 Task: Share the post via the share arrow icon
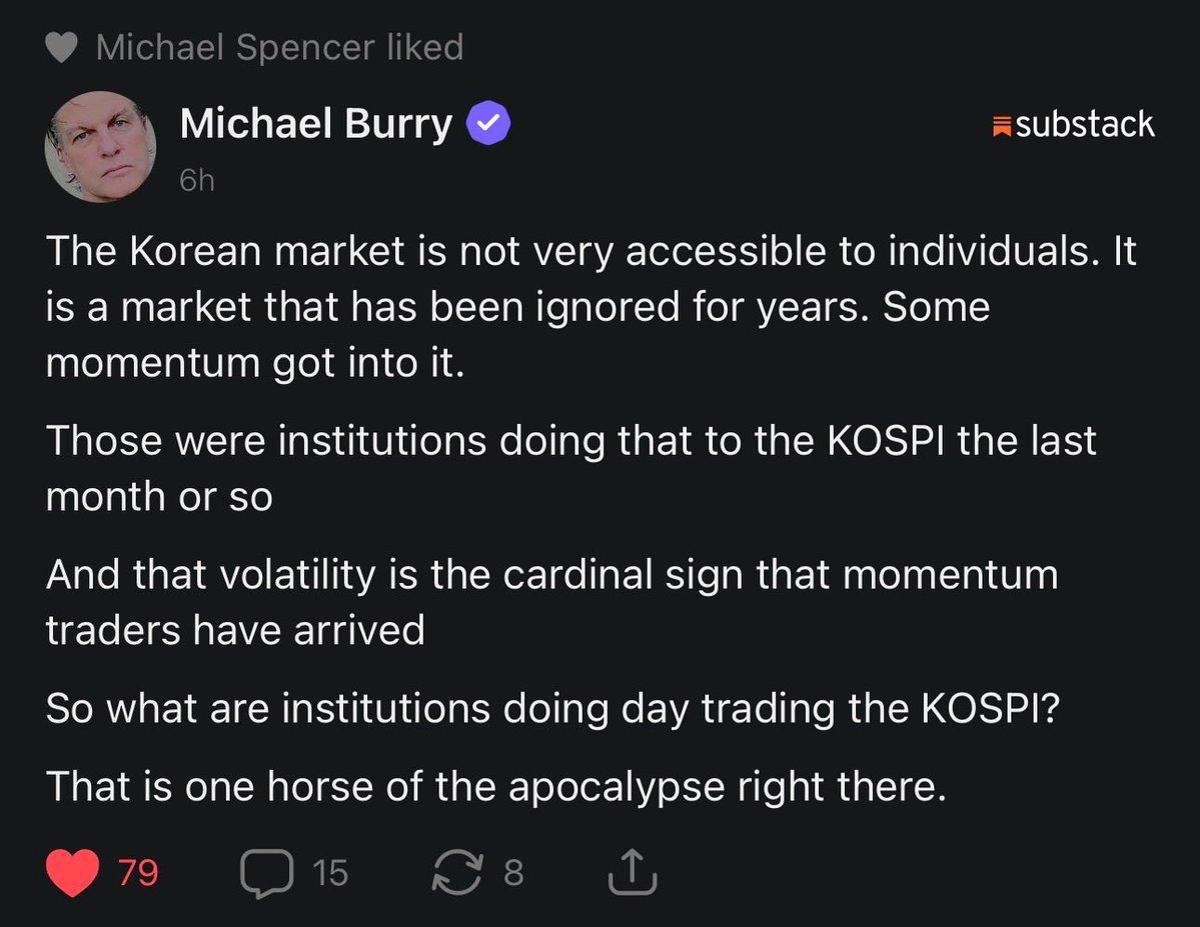point(630,871)
